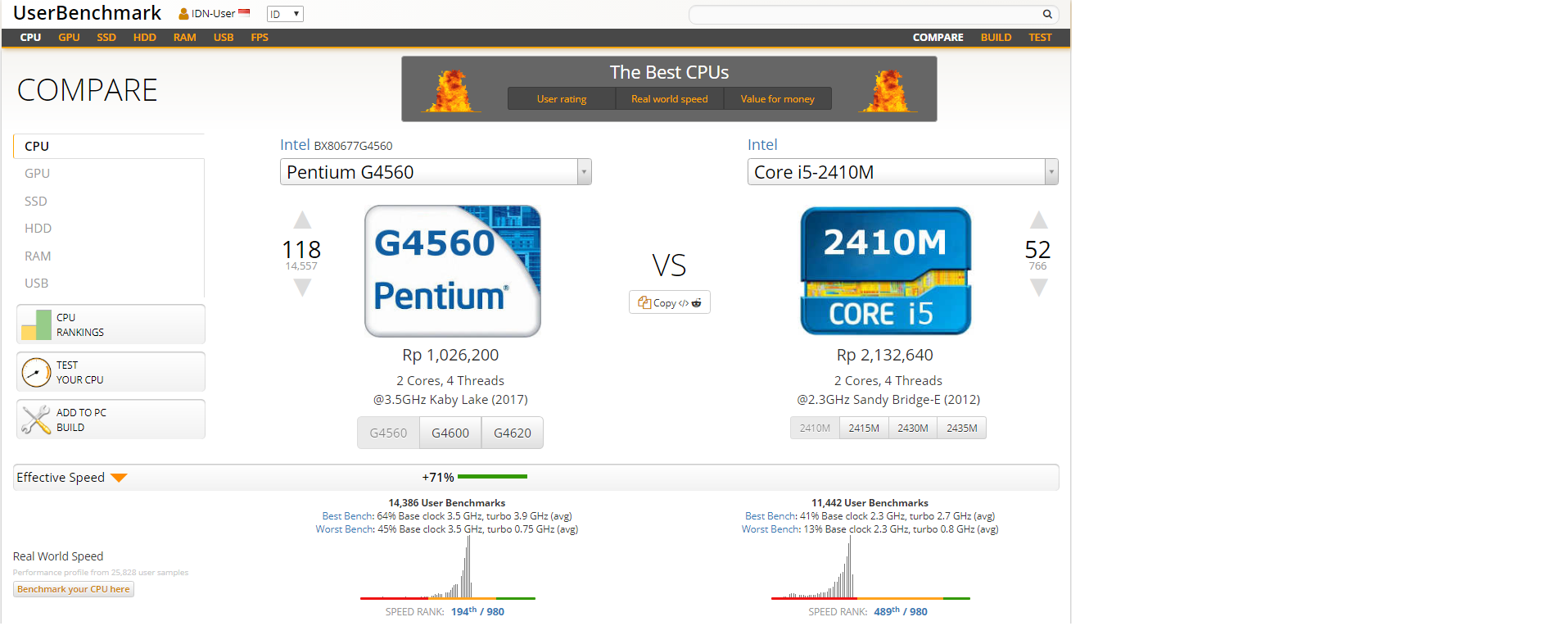1568x626 pixels.
Task: Open the RAM tab in top nav
Action: 185,38
